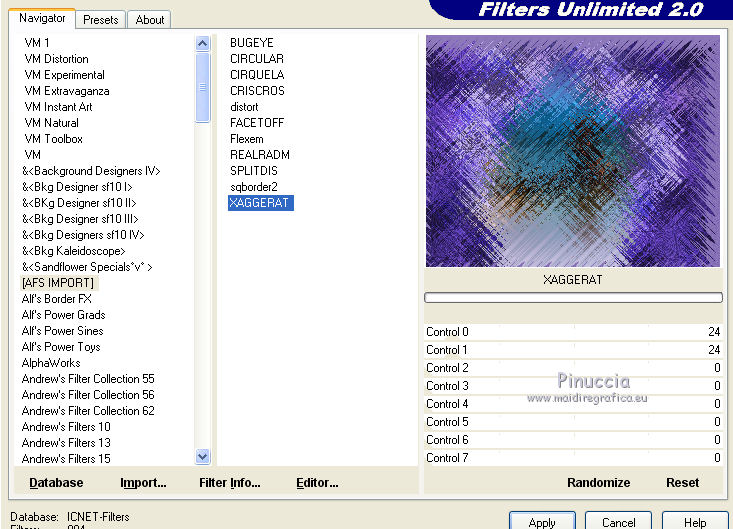Select Andrew's Filters 13
The height and width of the screenshot is (529, 733).
point(66,443)
